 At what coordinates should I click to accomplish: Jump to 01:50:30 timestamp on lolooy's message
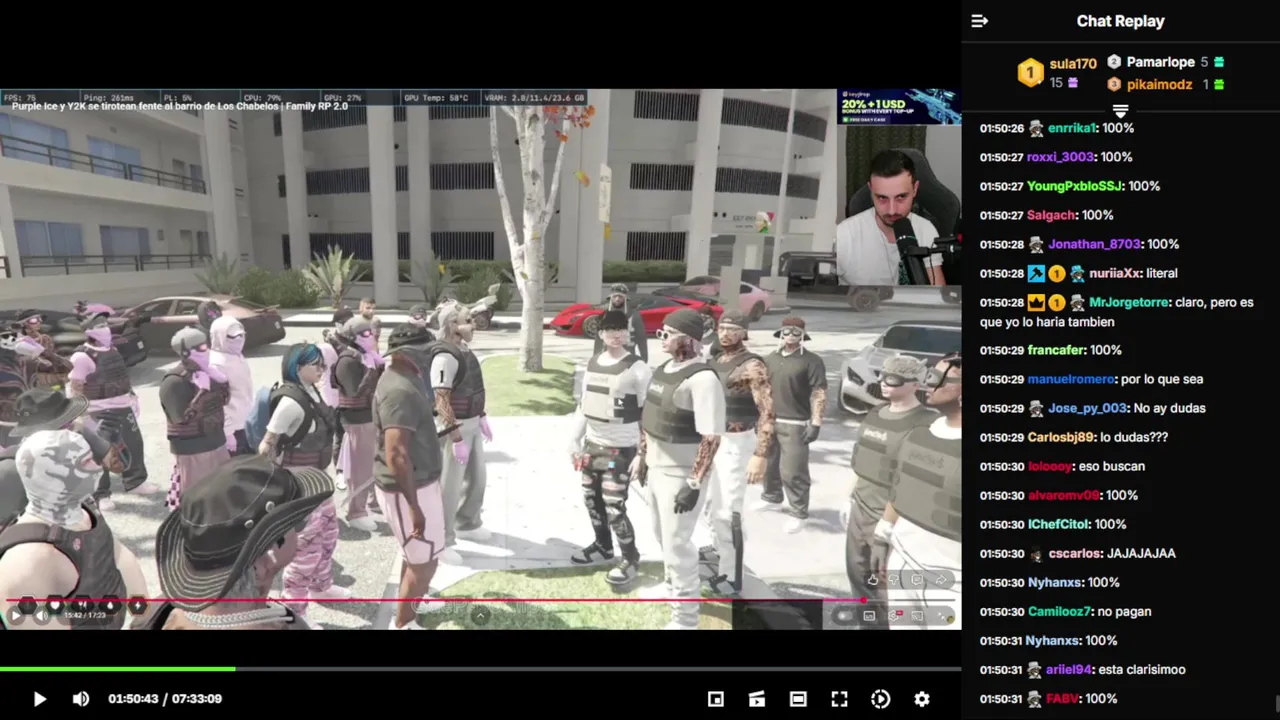[1001, 466]
